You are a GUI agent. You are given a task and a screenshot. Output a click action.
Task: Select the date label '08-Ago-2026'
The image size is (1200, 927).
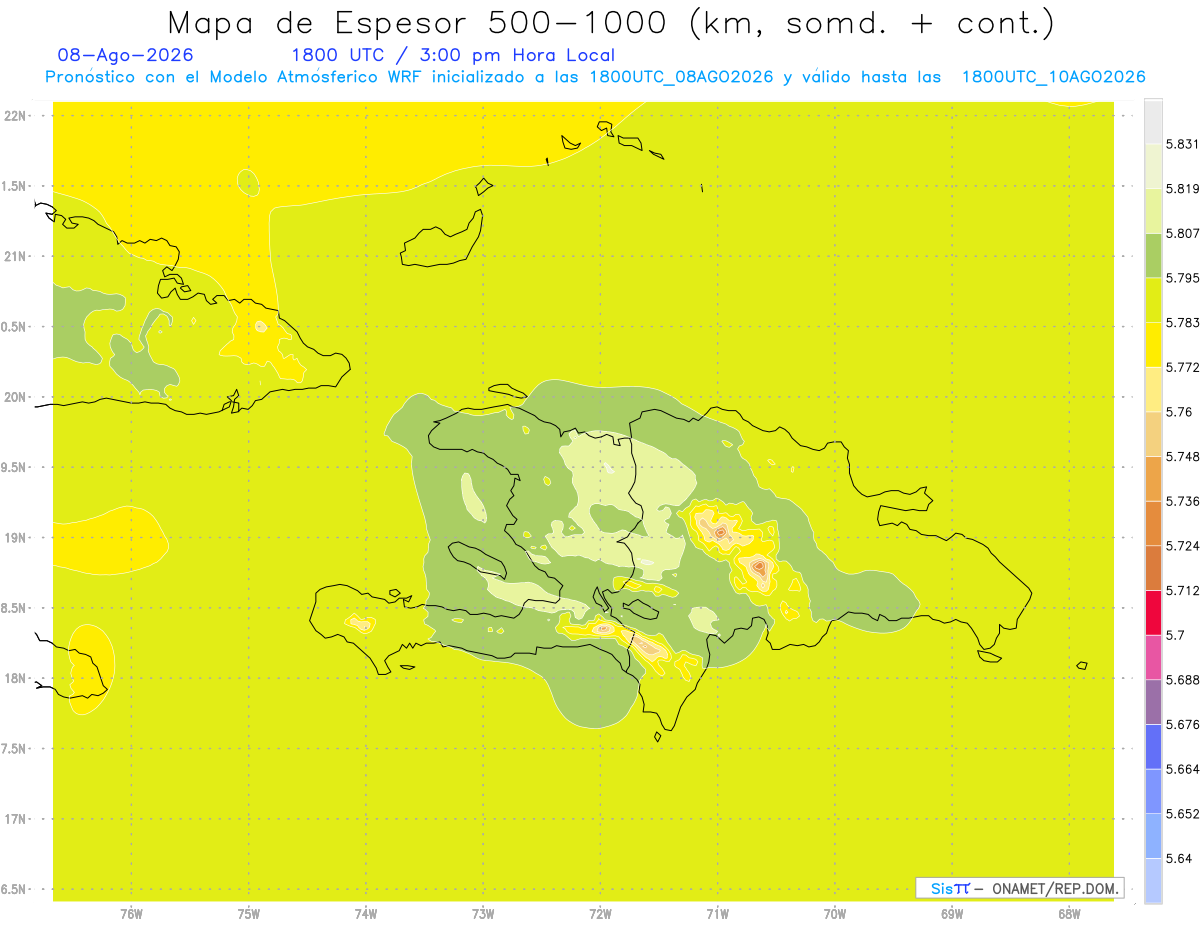[126, 55]
